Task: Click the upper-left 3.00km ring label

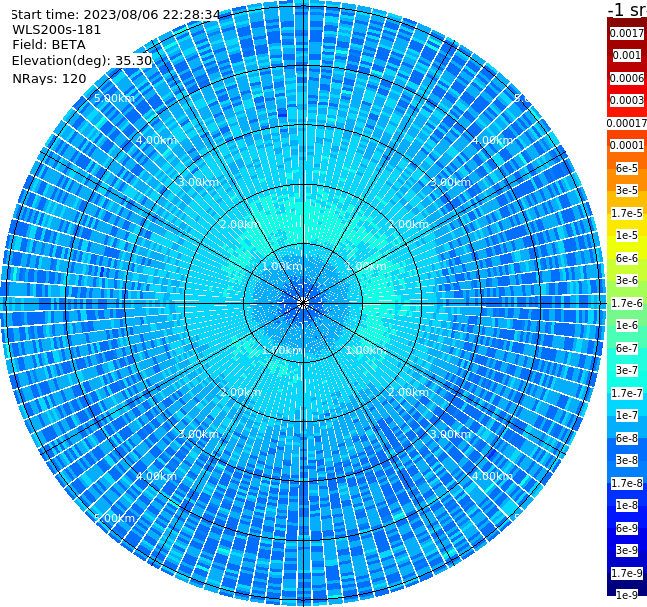Action: [198, 182]
